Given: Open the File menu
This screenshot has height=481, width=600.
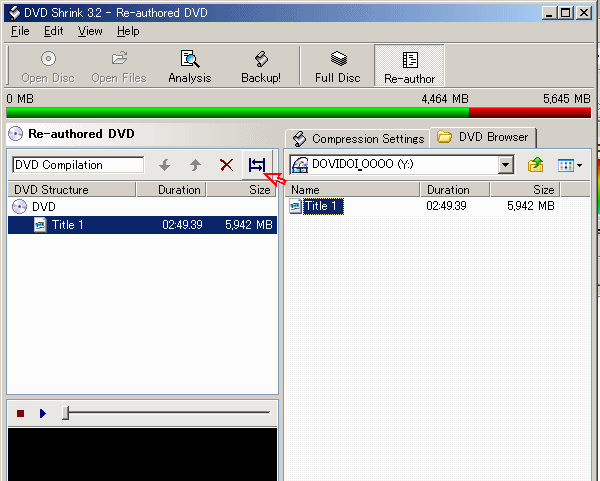Looking at the screenshot, I should coord(20,31).
